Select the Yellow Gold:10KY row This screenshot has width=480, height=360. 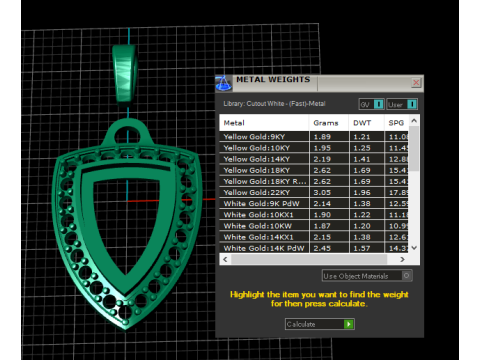[314, 148]
